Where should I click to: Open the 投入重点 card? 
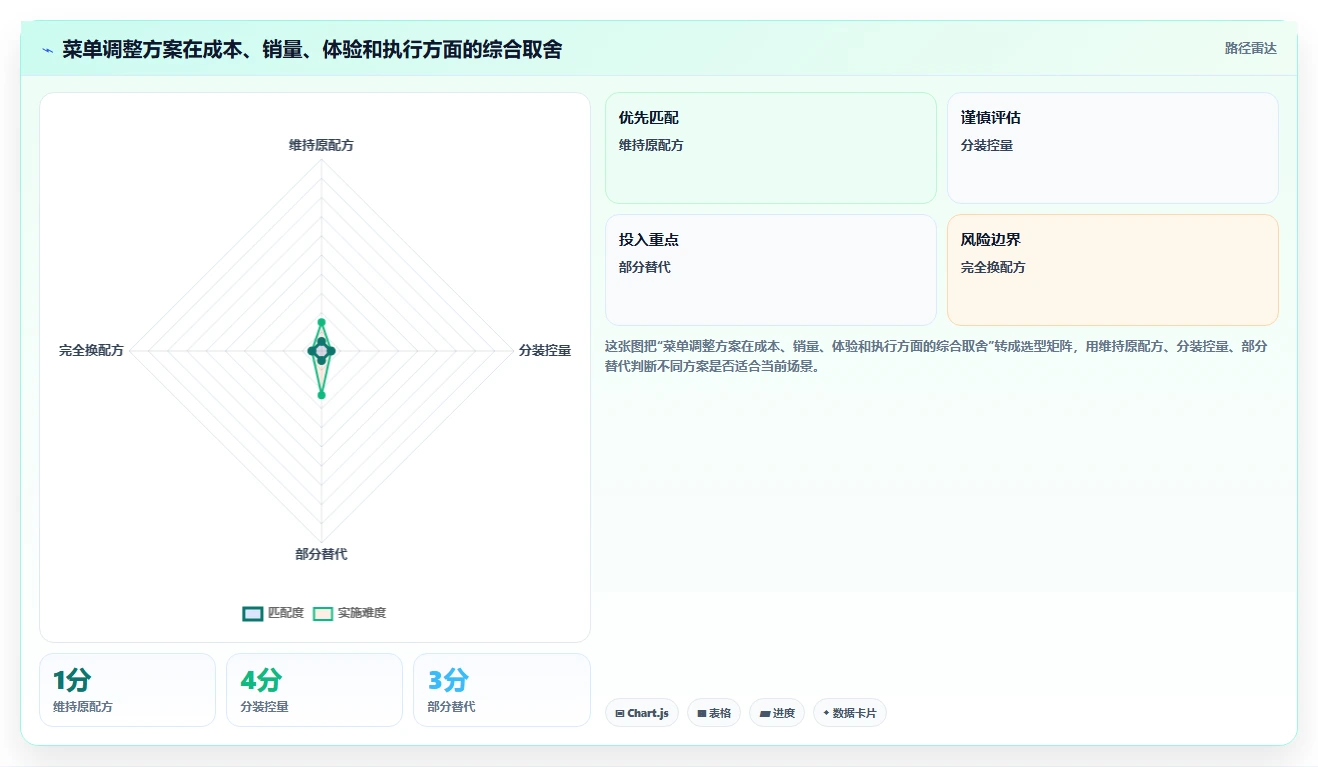pos(771,270)
